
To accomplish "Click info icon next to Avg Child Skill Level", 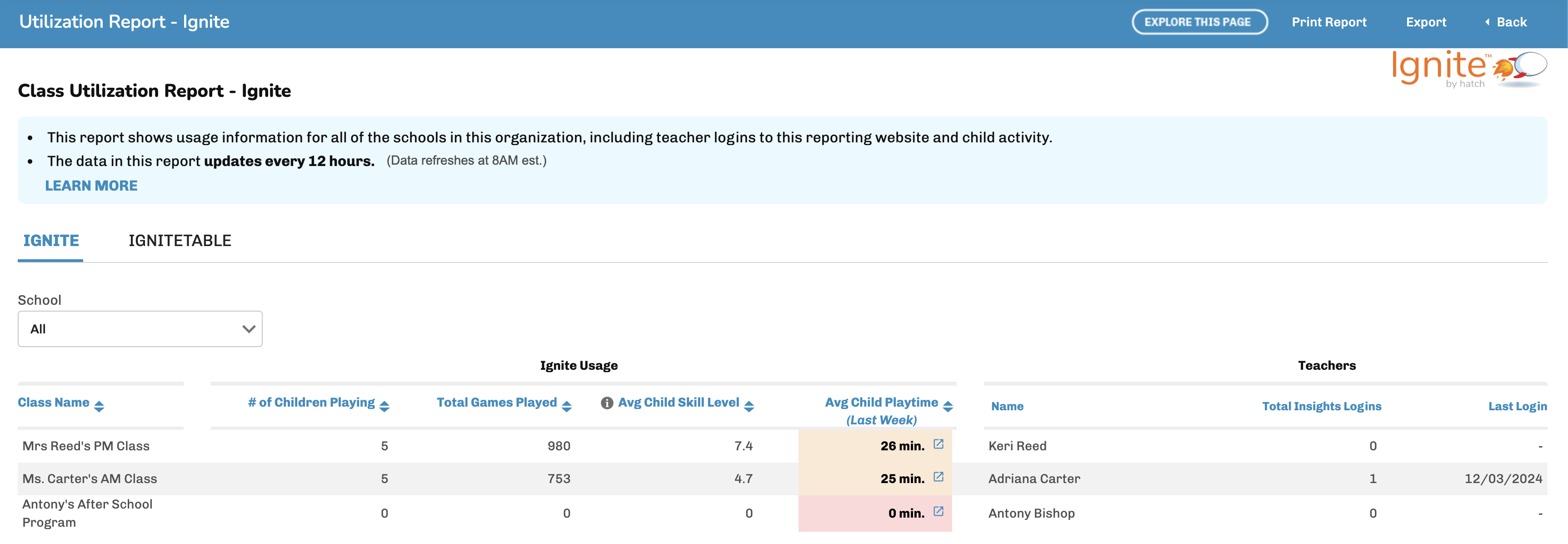I will 606,403.
